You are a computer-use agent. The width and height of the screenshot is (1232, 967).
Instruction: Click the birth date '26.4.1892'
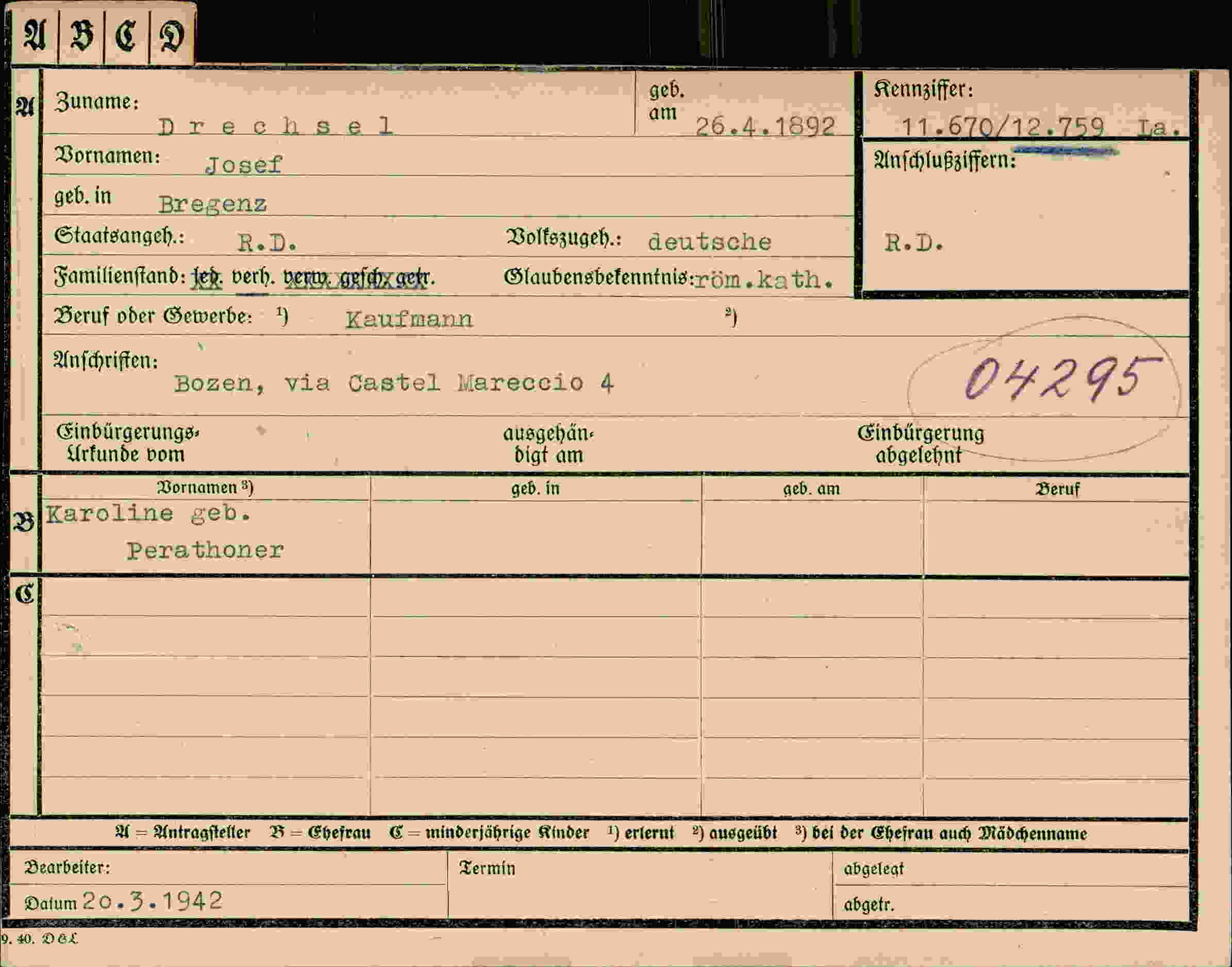click(765, 126)
